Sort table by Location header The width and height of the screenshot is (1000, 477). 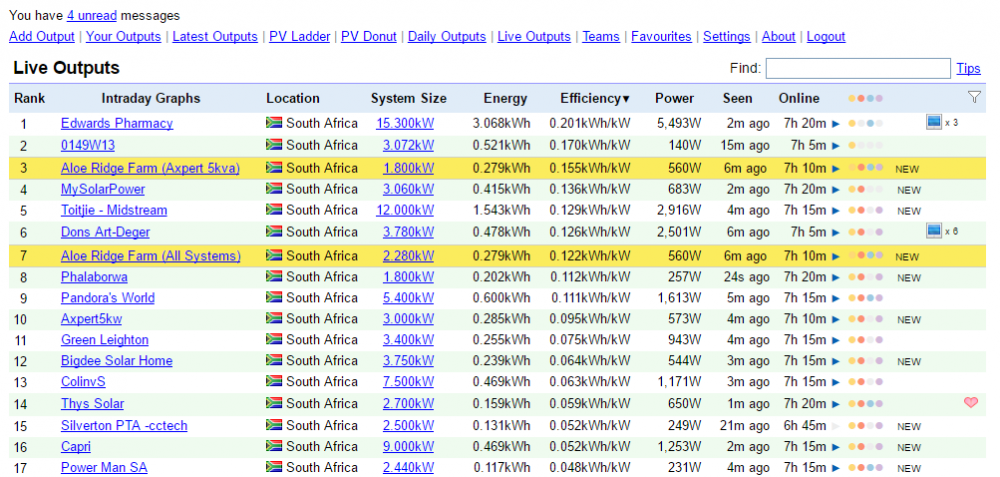293,98
